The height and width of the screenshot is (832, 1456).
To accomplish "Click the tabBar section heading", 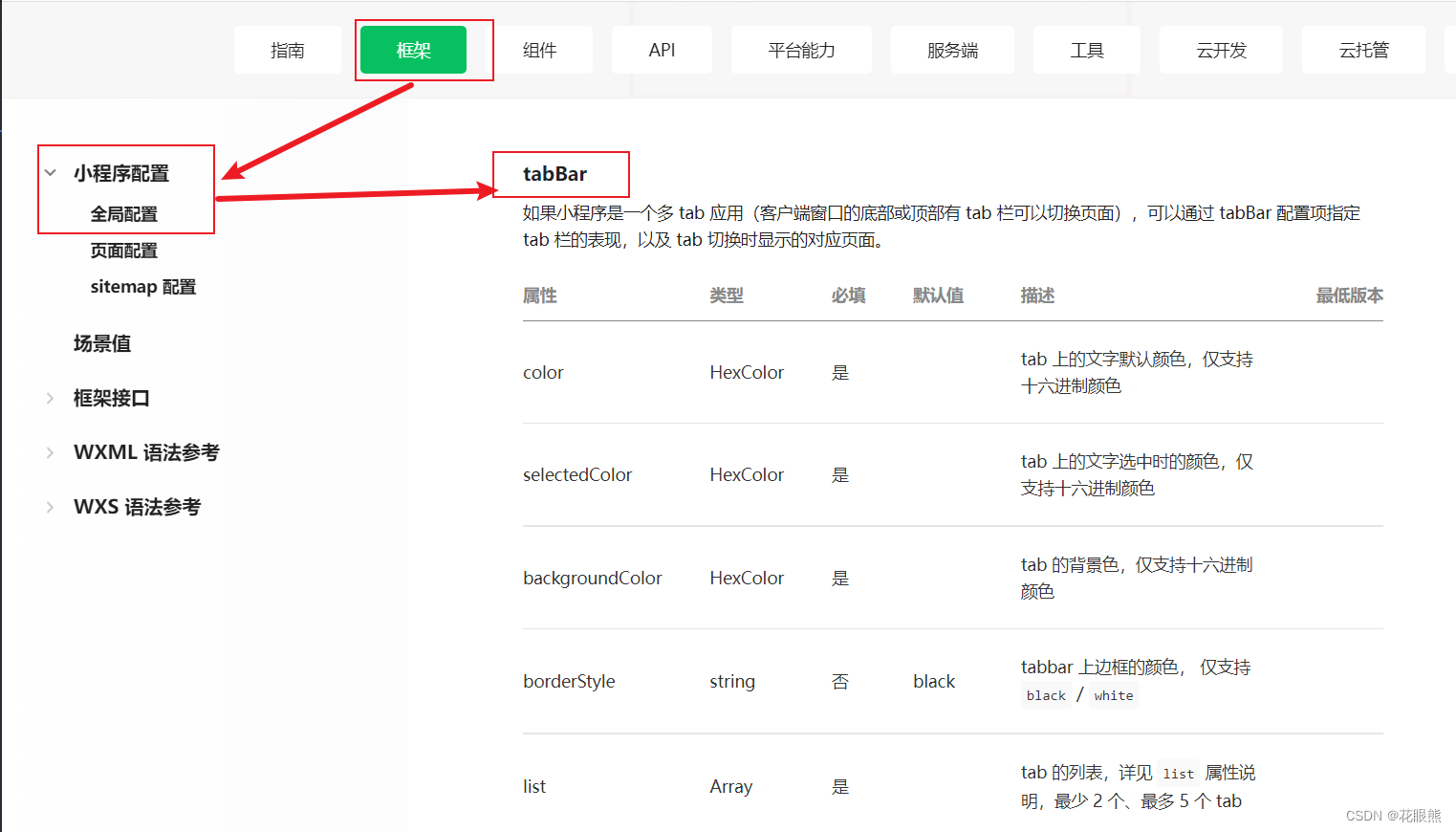I will pyautogui.click(x=555, y=174).
